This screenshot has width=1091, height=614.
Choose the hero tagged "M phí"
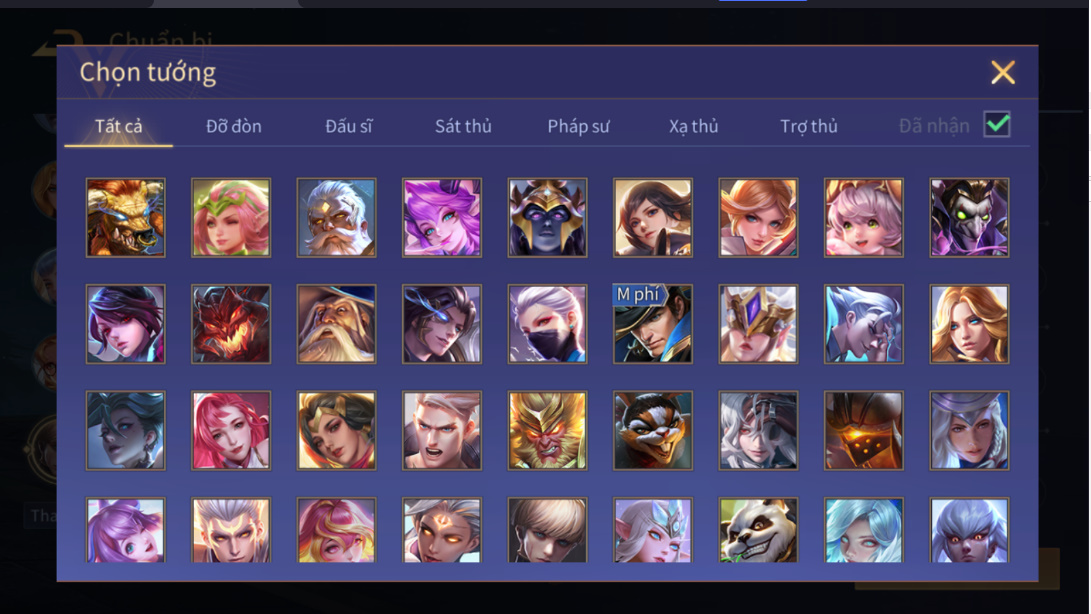coord(653,324)
